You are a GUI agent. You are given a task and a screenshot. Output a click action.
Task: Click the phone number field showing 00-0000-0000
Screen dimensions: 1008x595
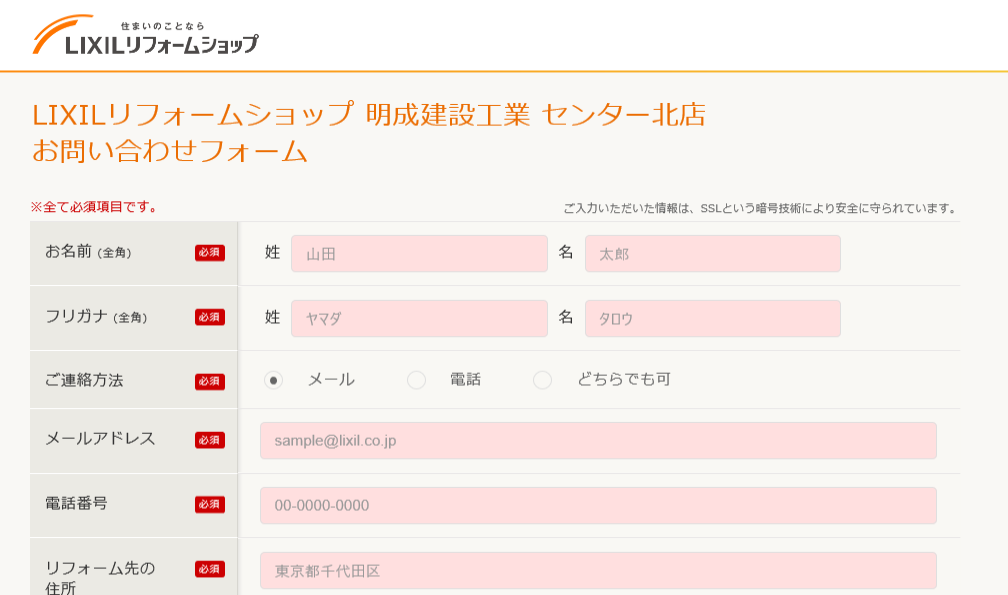[x=598, y=505]
